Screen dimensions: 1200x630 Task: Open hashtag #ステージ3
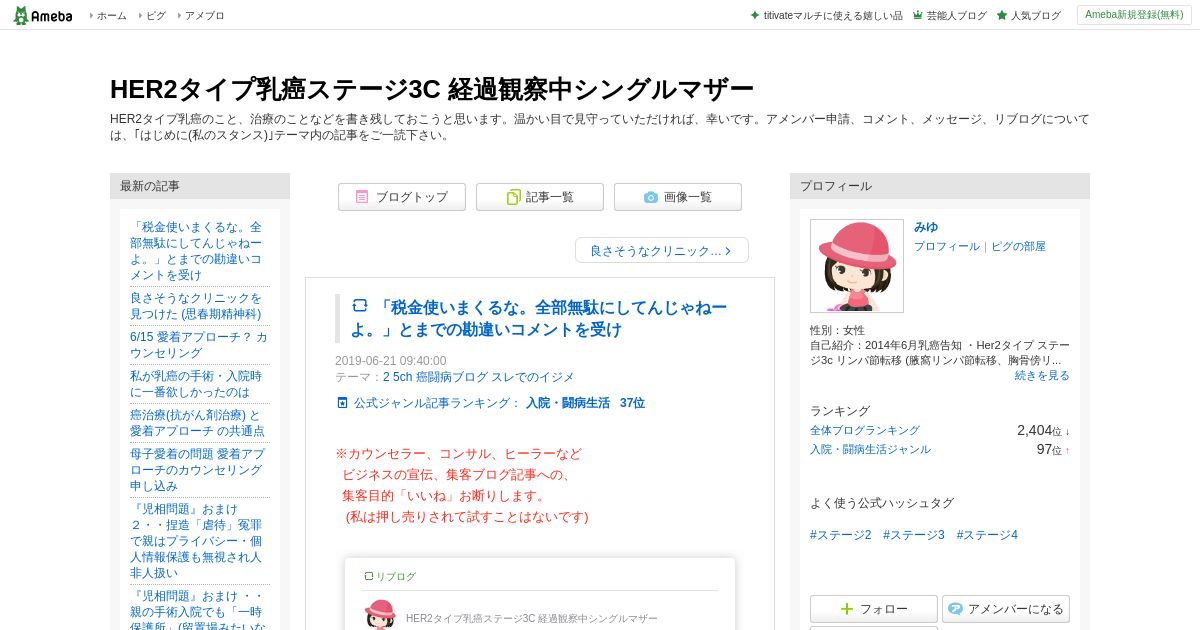pos(914,535)
